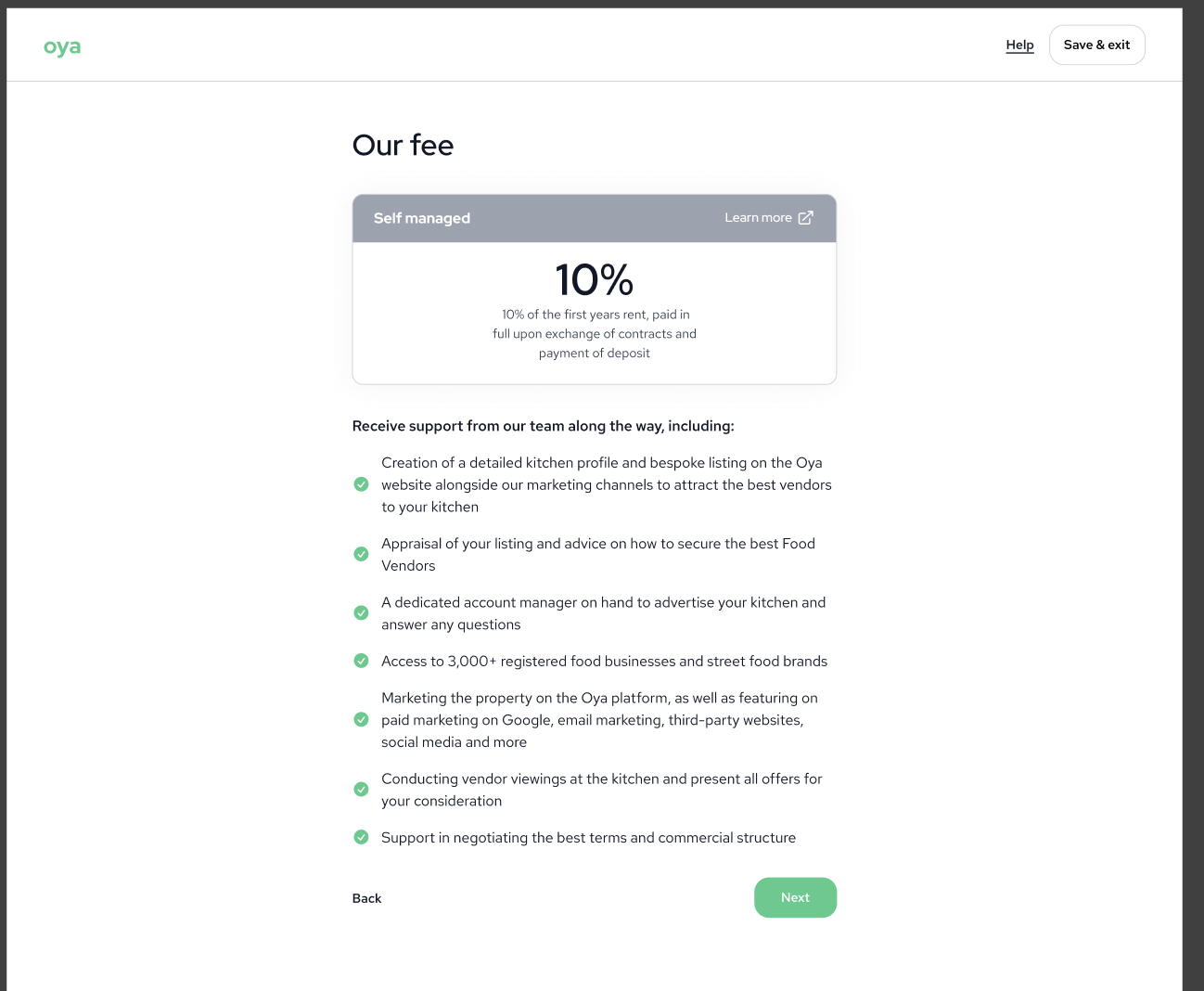
Task: Click the 10% fee figure
Action: [594, 279]
